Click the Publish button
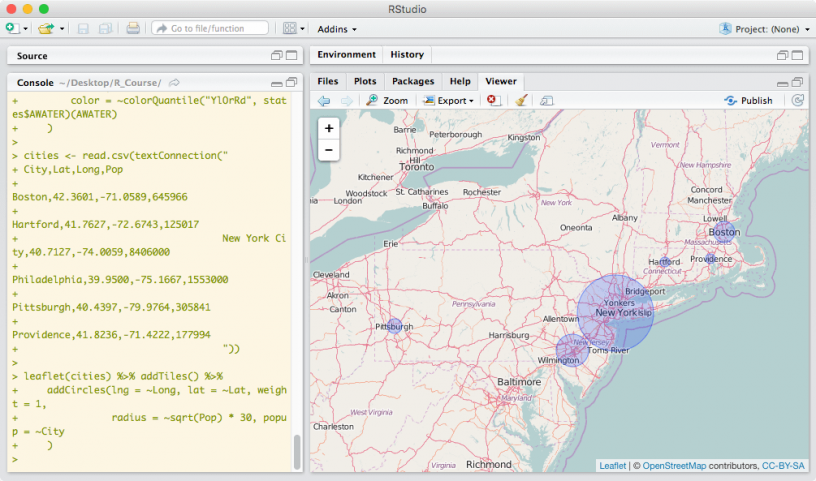 point(748,101)
